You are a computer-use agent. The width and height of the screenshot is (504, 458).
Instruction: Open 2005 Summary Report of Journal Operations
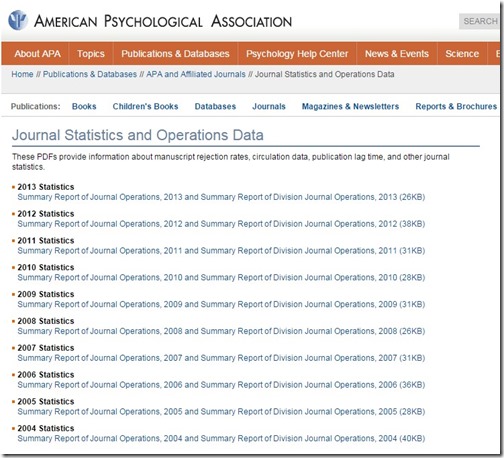221,412
